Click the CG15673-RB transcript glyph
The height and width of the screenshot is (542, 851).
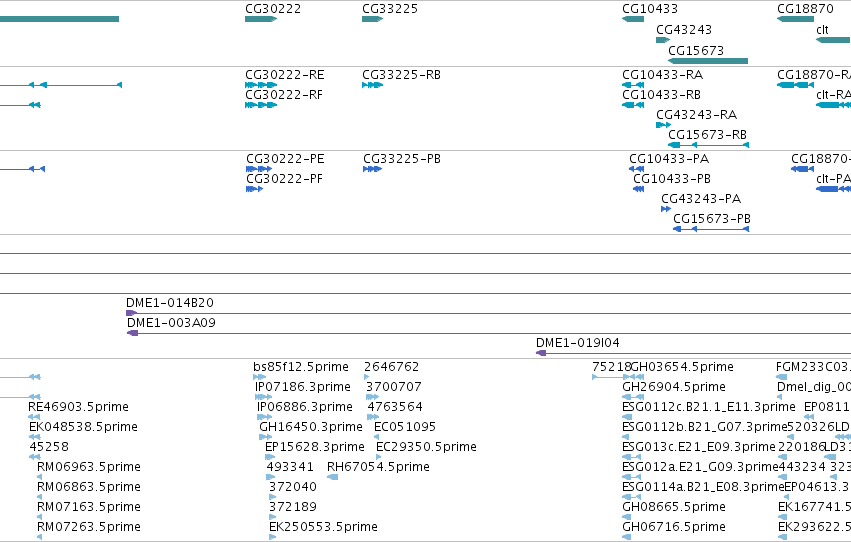[x=708, y=145]
